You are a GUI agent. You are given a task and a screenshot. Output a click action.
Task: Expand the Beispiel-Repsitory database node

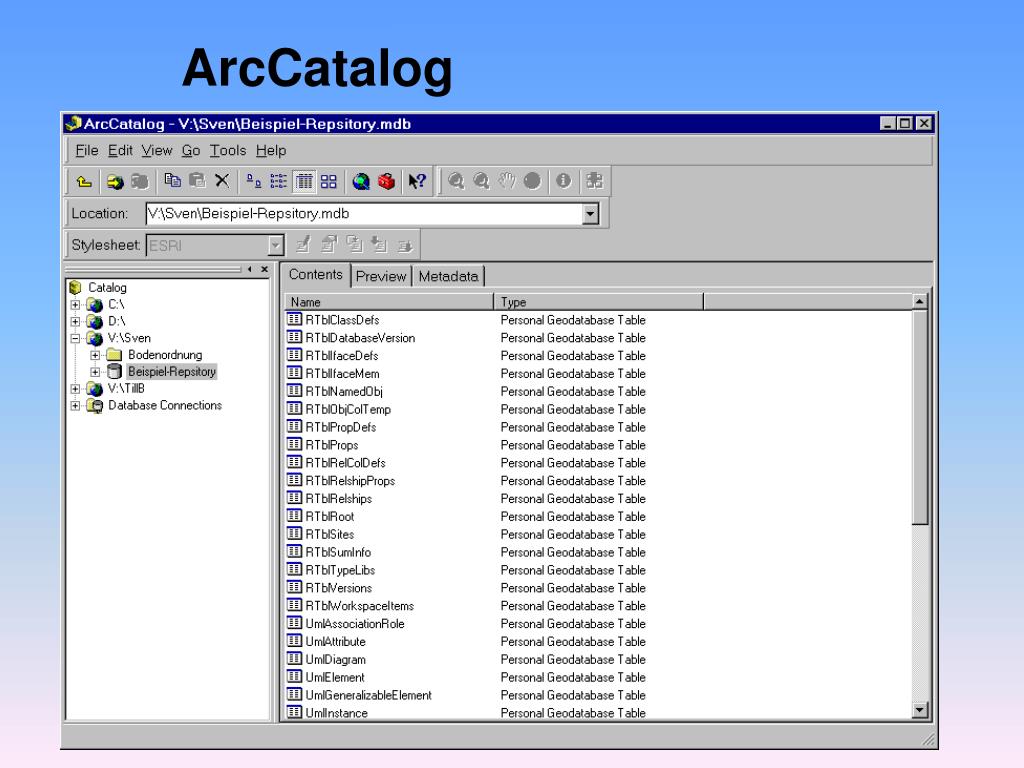point(95,372)
